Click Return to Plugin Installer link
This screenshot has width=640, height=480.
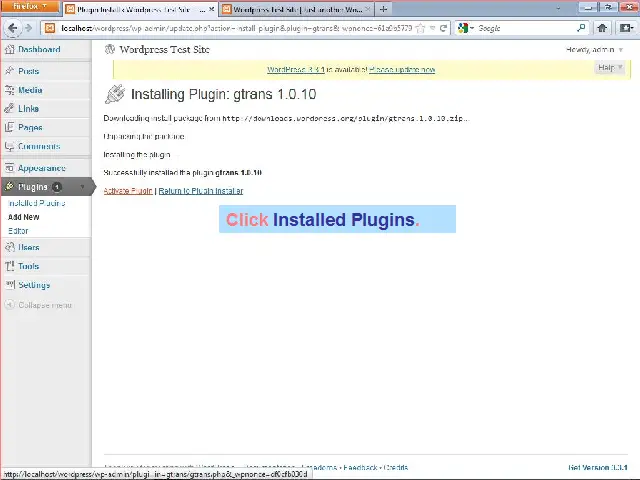[200, 191]
